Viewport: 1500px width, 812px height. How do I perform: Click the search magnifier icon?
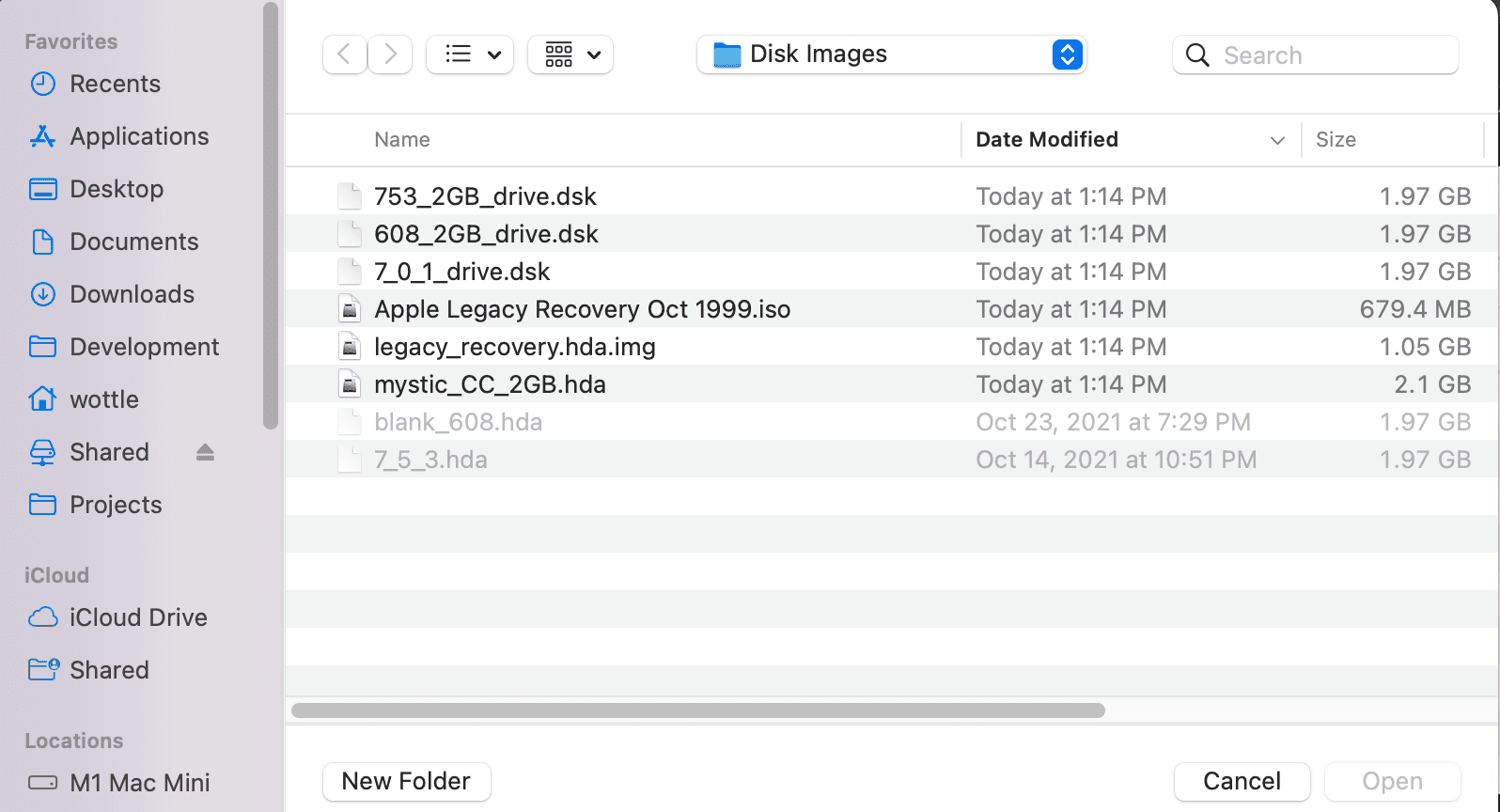click(1196, 55)
